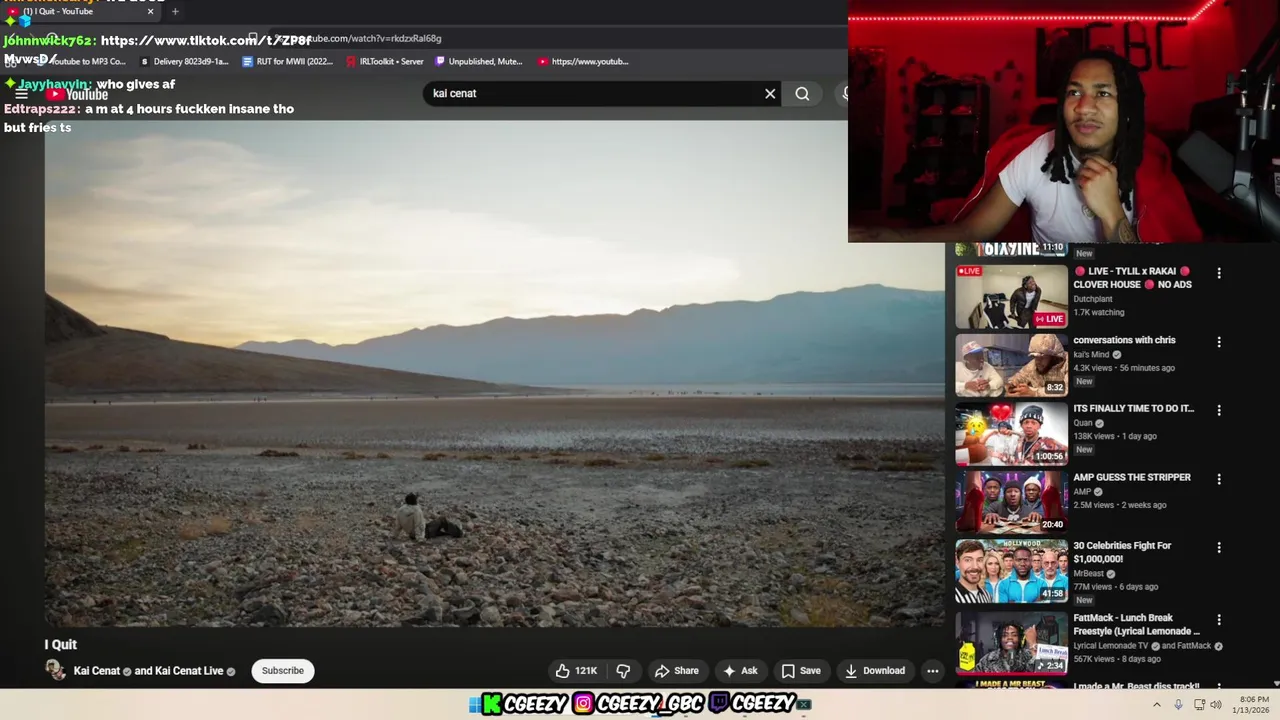Open the network tray icon
This screenshot has height=720, width=1280.
(x=1199, y=704)
